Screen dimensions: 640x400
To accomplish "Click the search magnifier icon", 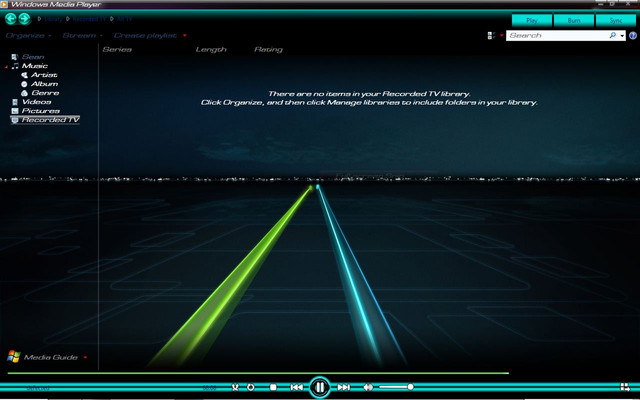I will (x=613, y=36).
